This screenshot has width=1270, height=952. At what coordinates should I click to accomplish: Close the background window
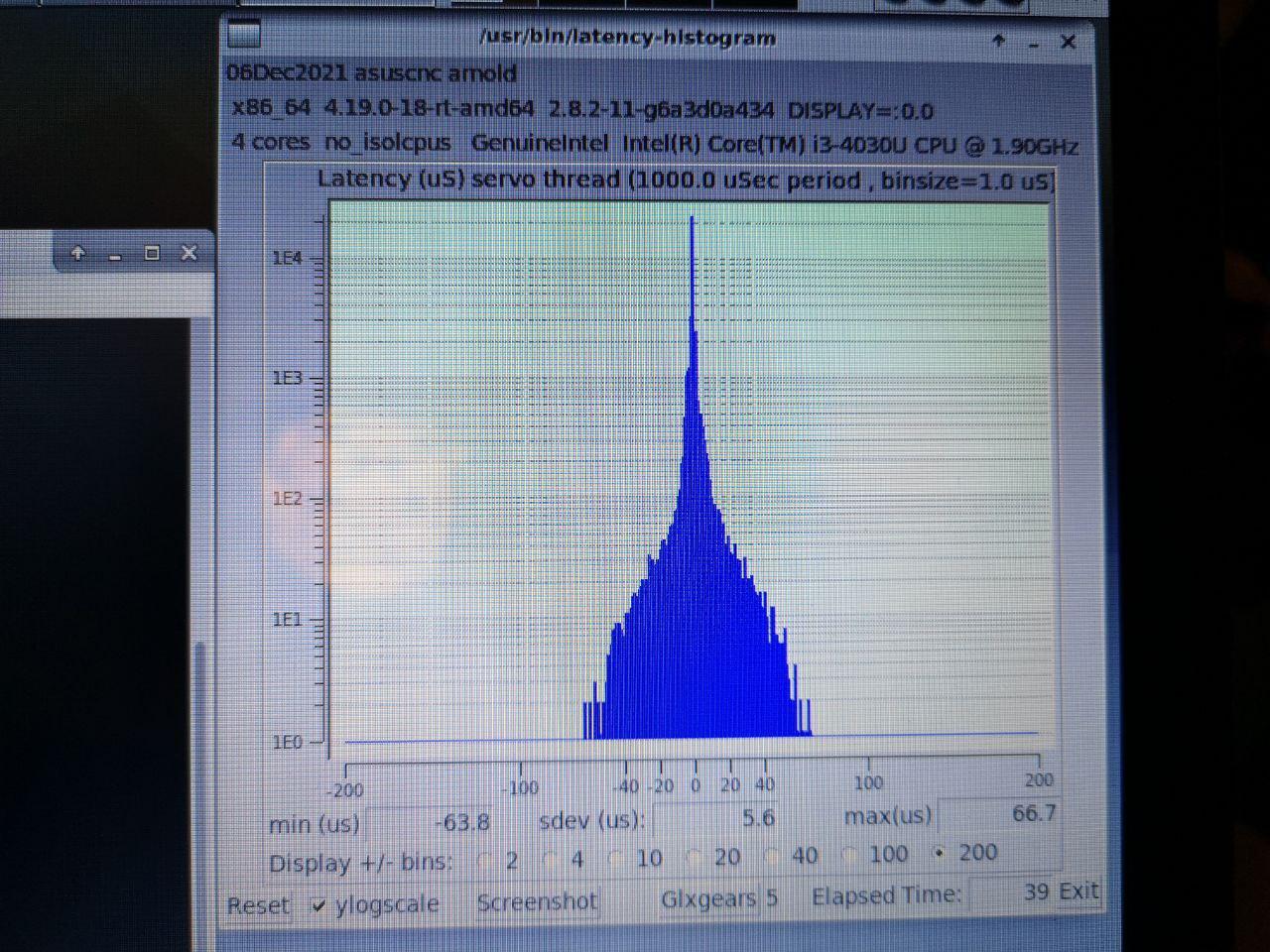coord(189,254)
